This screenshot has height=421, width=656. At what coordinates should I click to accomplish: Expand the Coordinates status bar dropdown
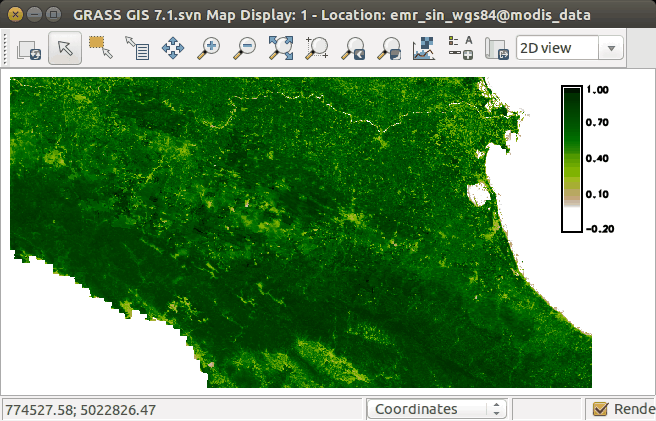[x=437, y=409]
